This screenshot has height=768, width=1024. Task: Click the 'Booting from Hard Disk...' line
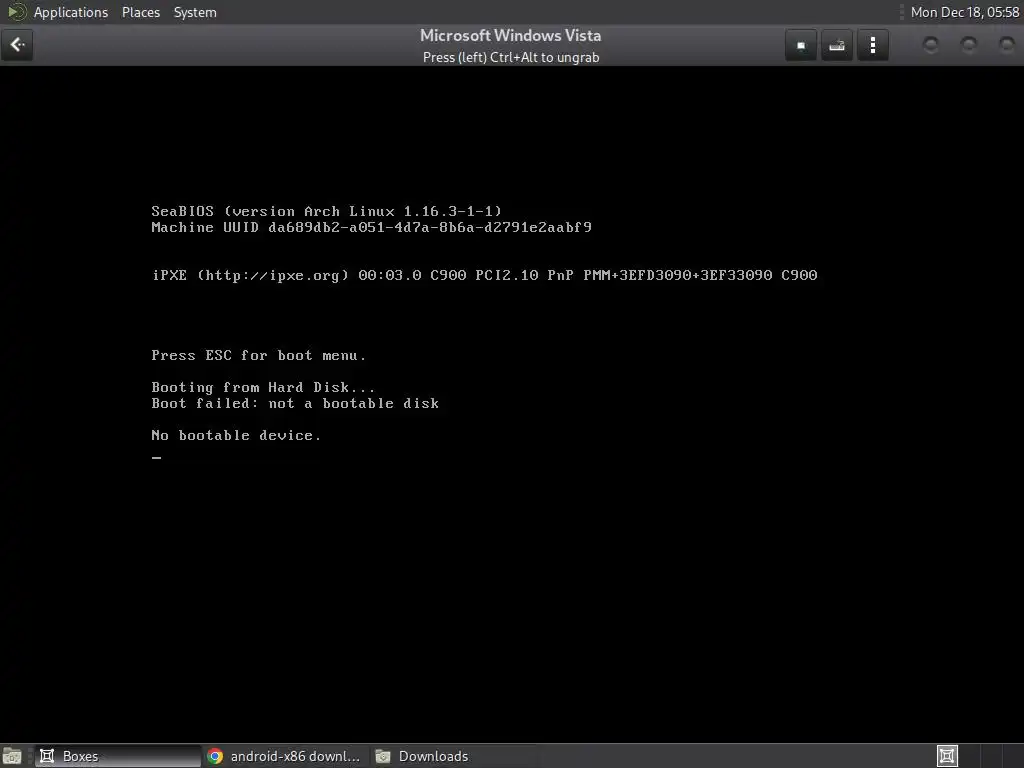pyautogui.click(x=263, y=387)
